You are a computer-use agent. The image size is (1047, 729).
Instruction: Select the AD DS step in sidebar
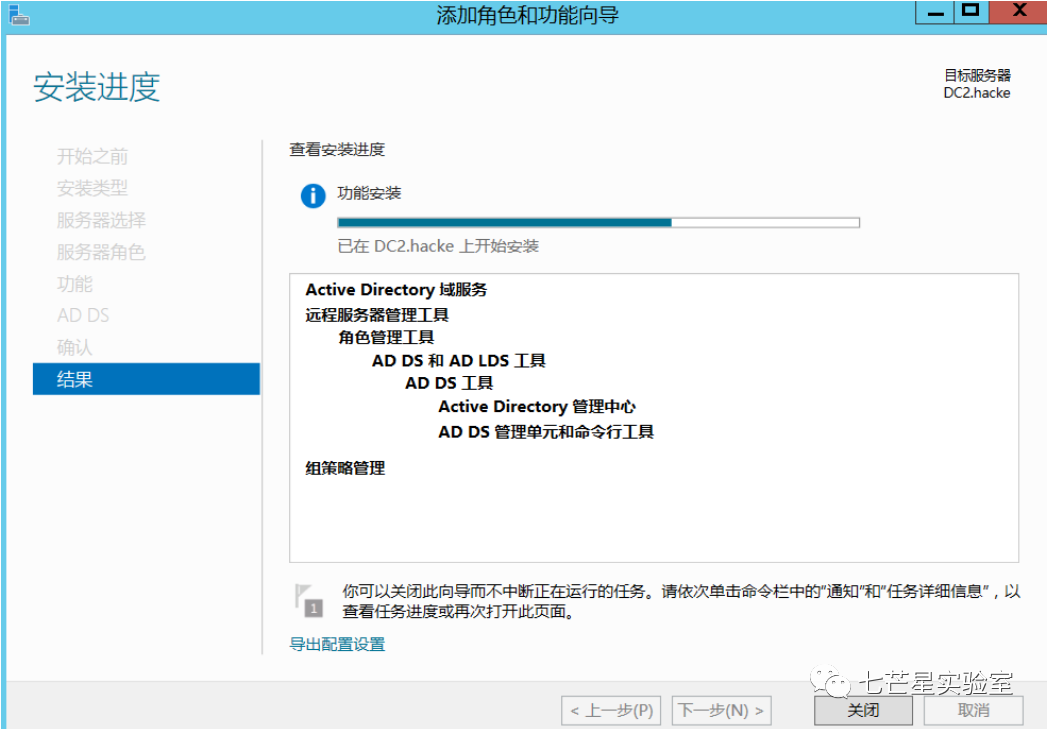(83, 315)
